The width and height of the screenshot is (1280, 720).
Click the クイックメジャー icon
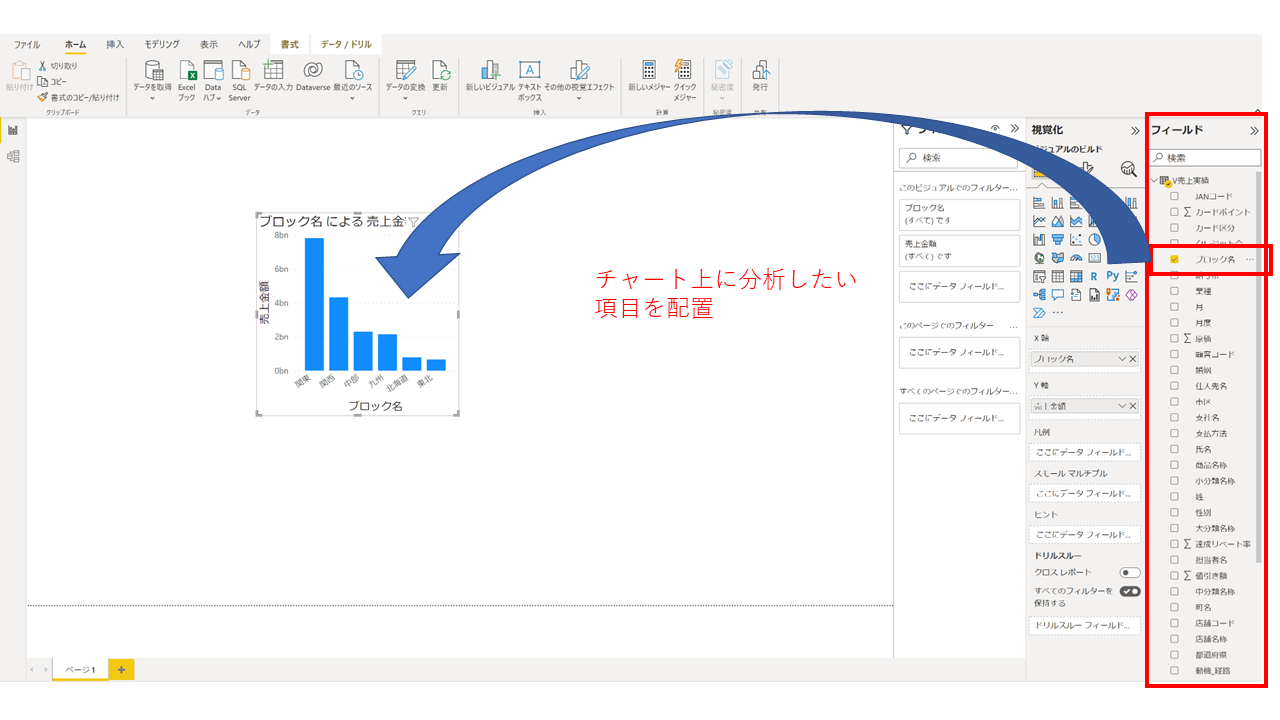pos(684,70)
